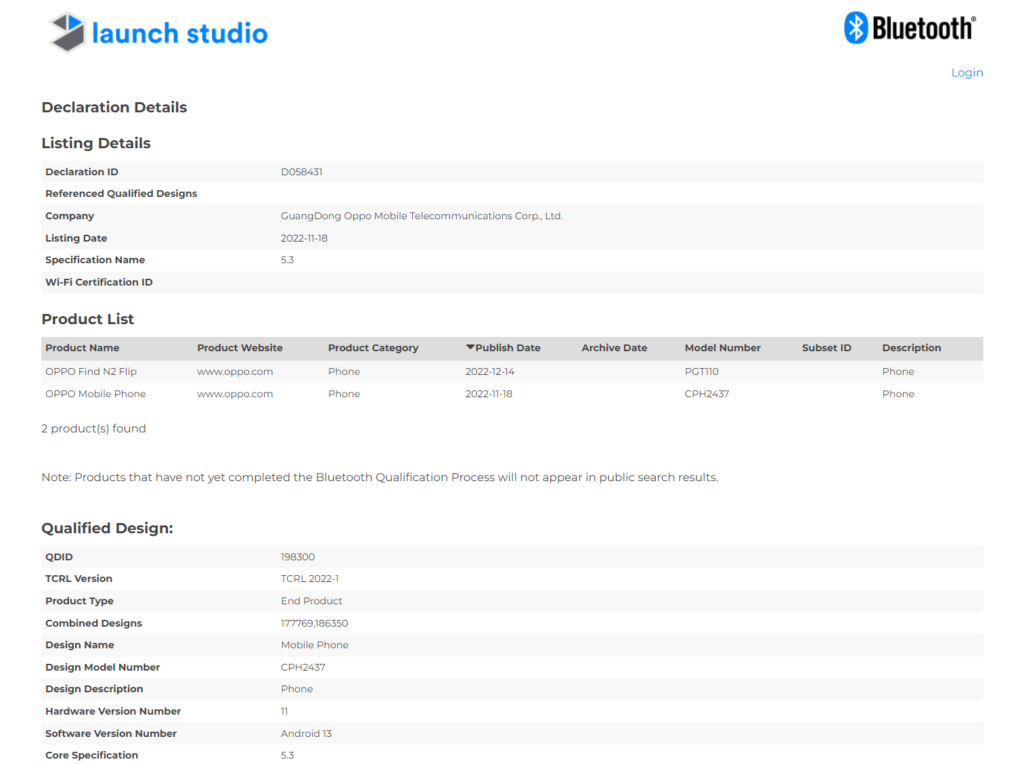Sort table by Product Name header
Viewport: 1024px width, 764px height.
[82, 348]
